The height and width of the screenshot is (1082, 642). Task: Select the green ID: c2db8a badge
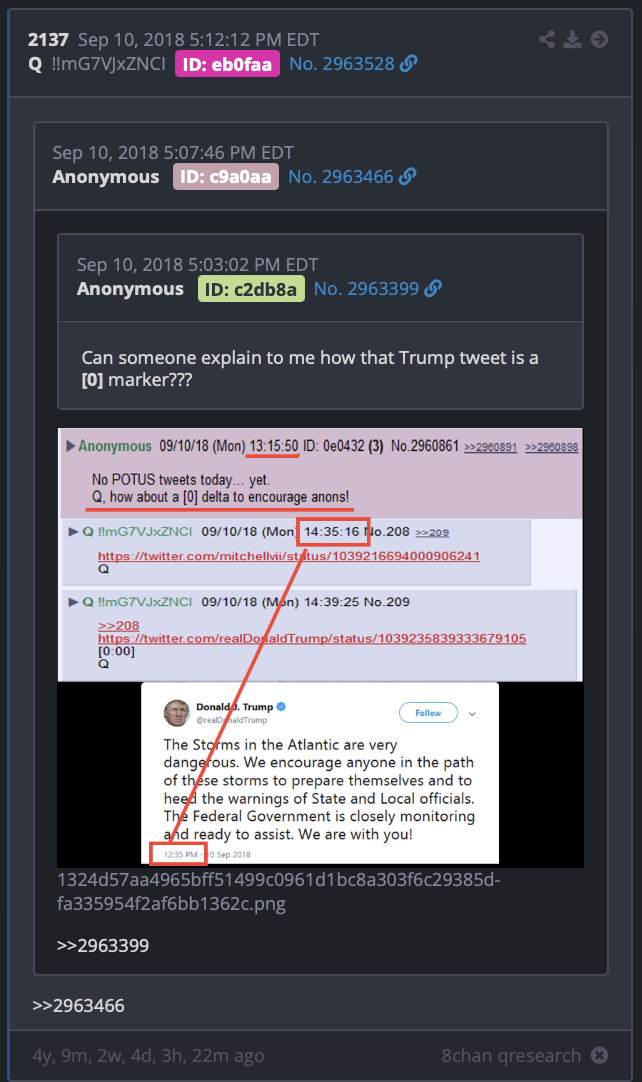coord(251,289)
